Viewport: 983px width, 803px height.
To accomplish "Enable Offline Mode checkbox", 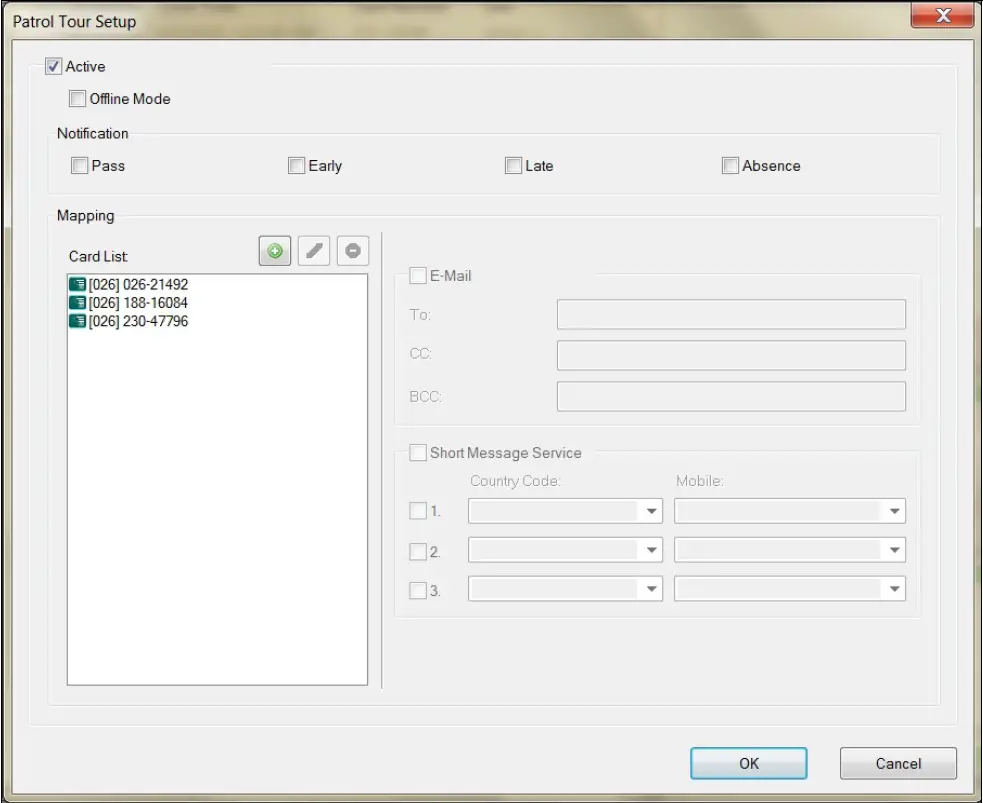I will pos(78,99).
